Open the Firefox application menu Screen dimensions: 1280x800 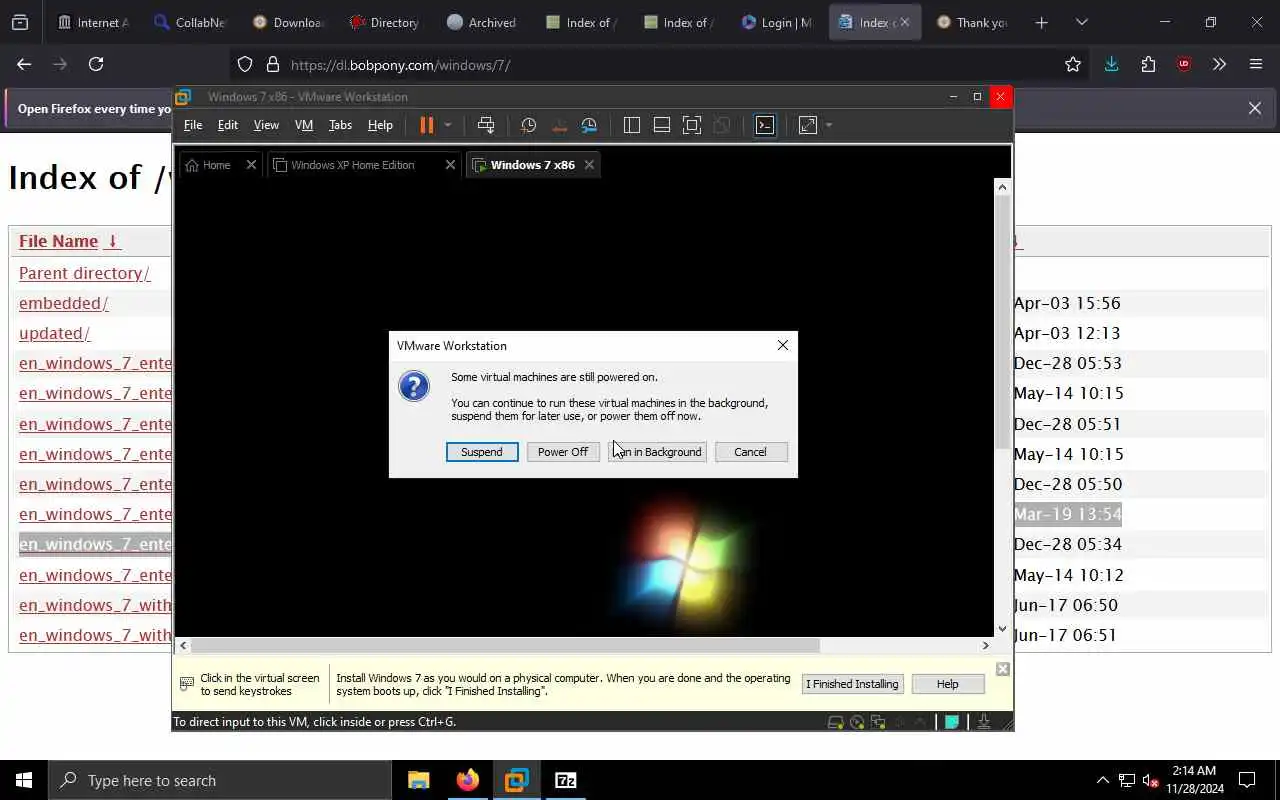coord(1256,65)
